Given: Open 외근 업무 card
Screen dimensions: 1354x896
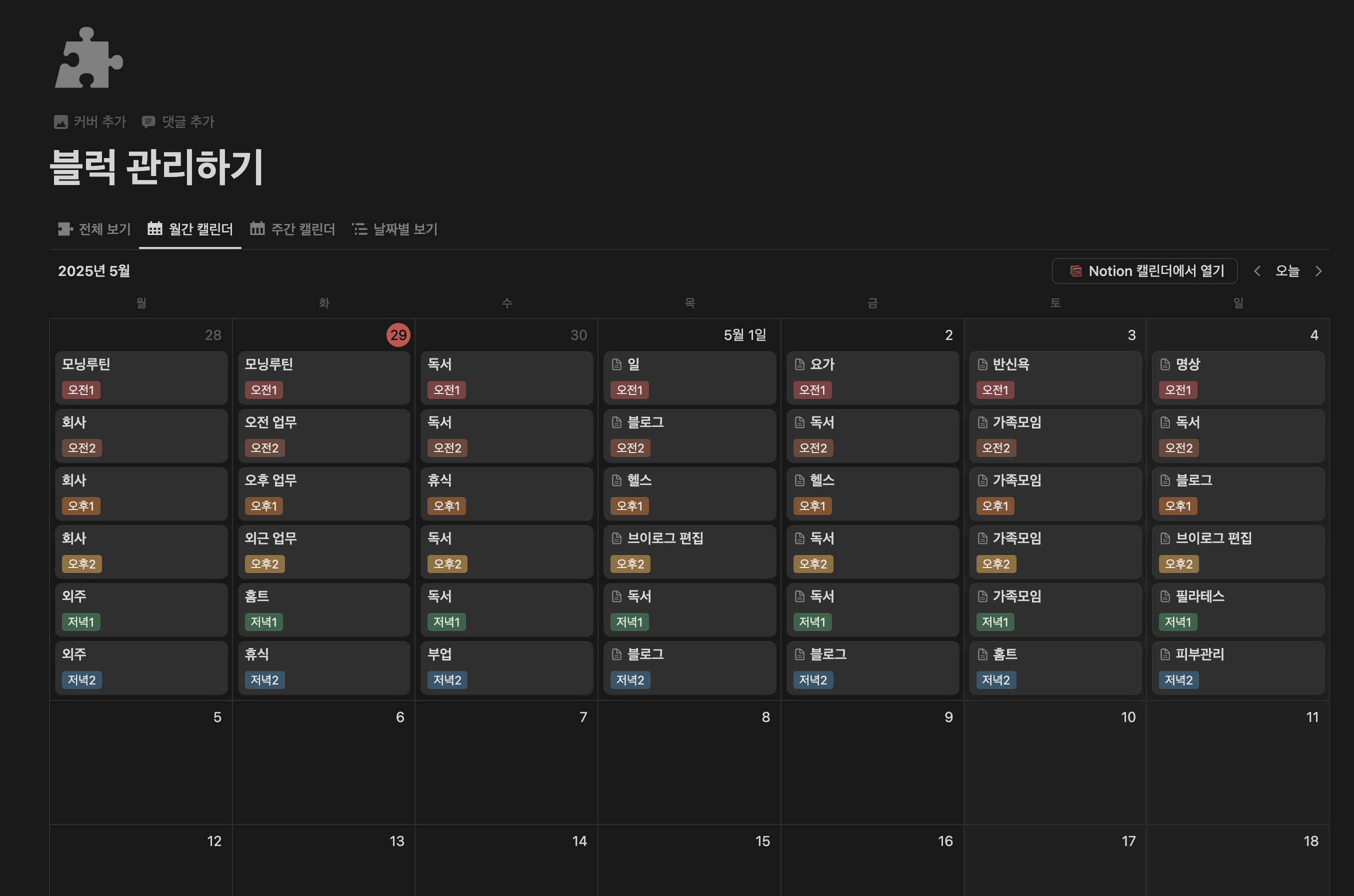Looking at the screenshot, I should point(324,551).
